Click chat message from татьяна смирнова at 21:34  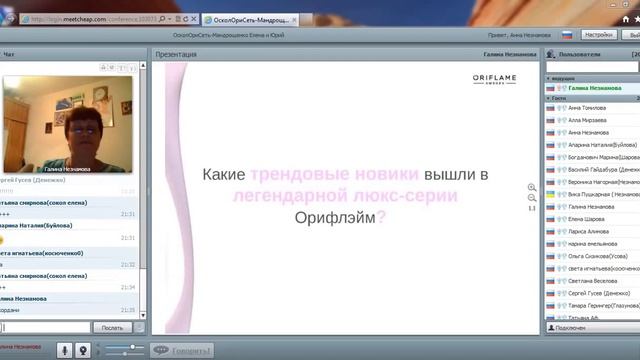tap(69, 282)
